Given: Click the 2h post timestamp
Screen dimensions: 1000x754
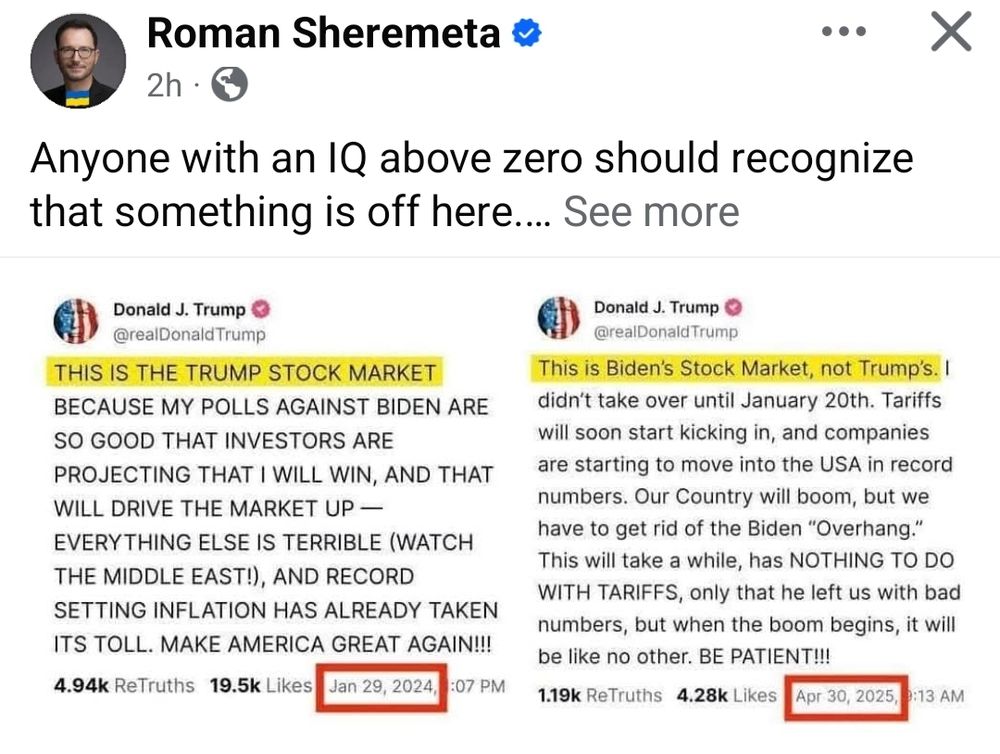Looking at the screenshot, I should (164, 85).
